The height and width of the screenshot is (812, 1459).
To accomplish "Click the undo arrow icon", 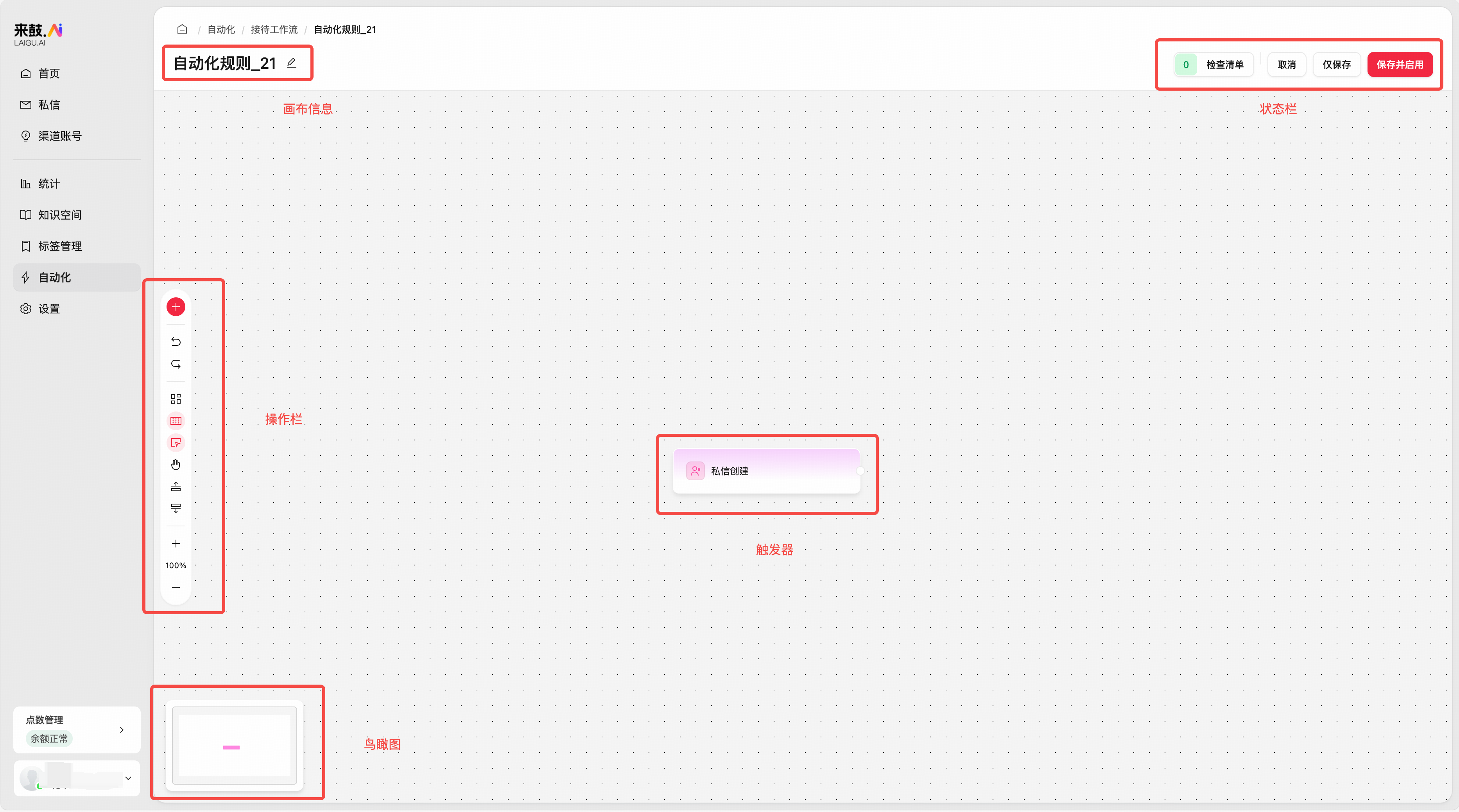I will [x=176, y=342].
